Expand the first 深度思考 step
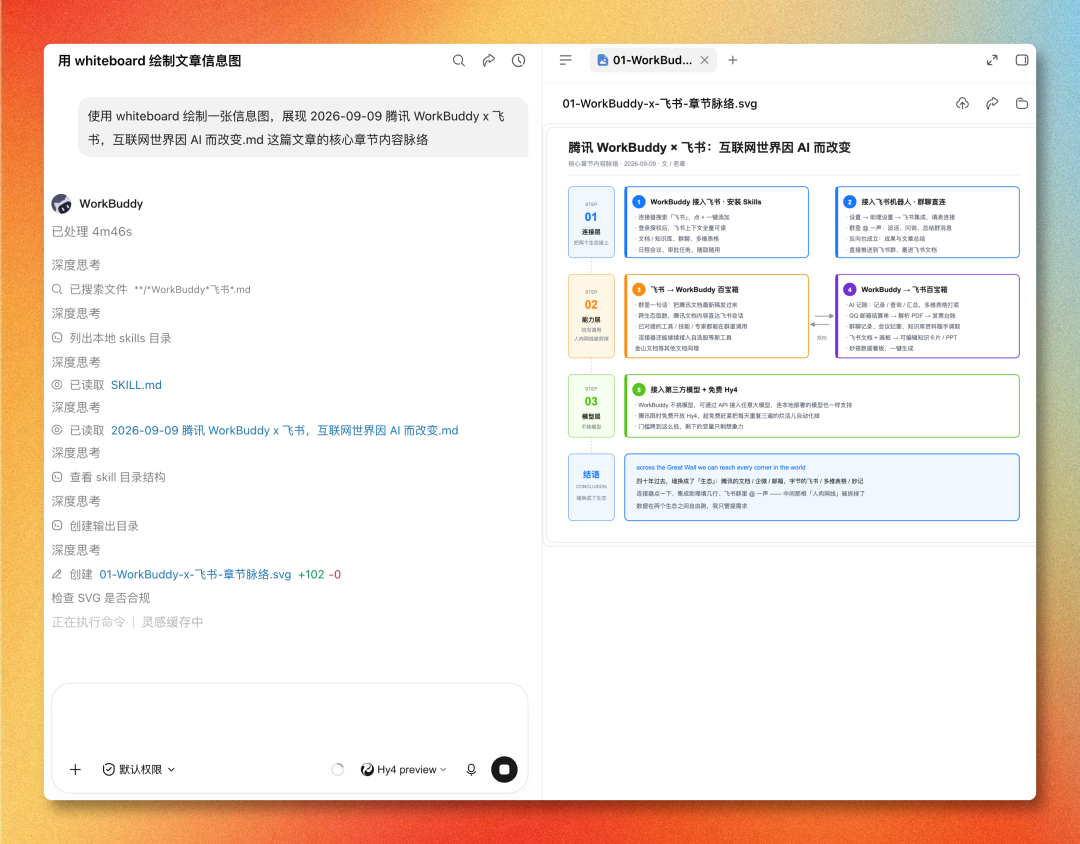This screenshot has height=844, width=1080. point(76,265)
